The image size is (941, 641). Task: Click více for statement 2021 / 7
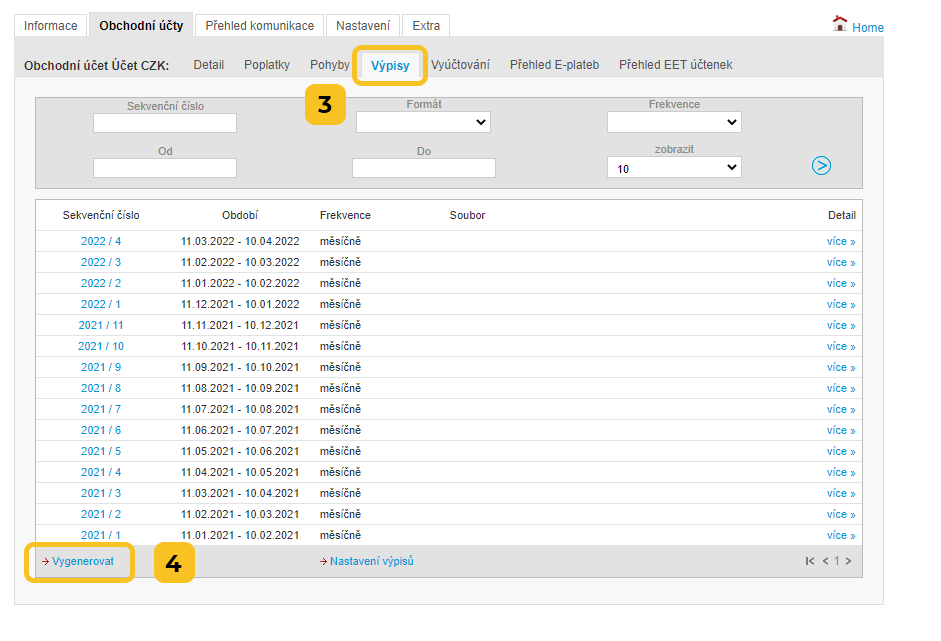tap(841, 409)
